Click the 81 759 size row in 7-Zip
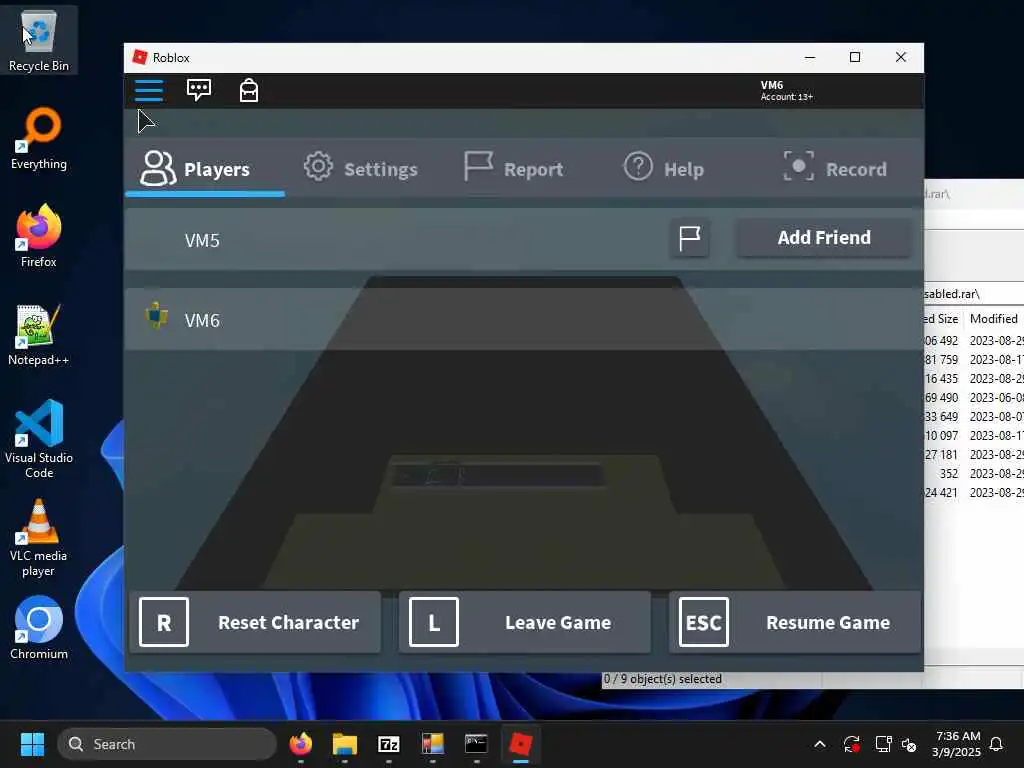 point(974,360)
